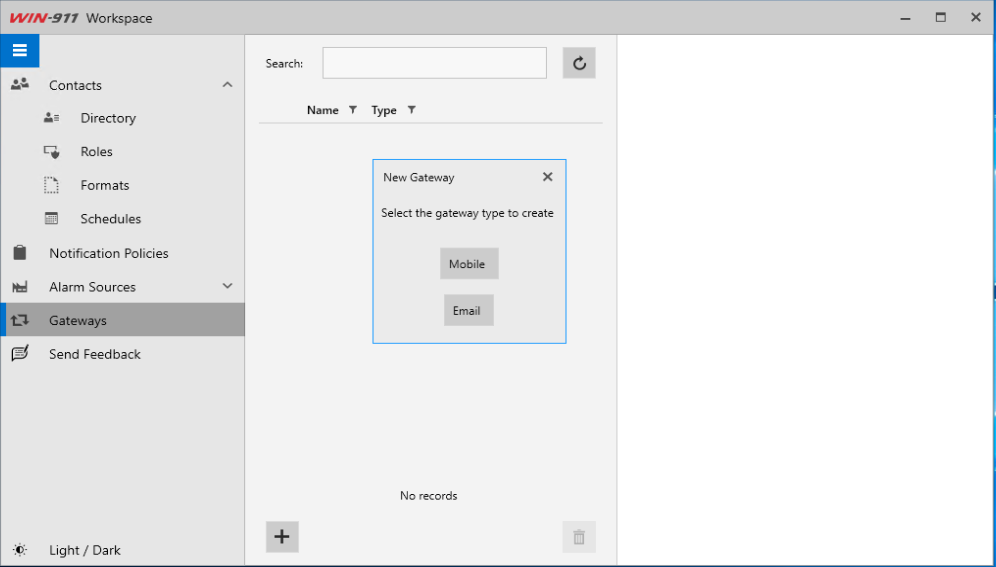Click 'Select the gateway type to create' text
996x567 pixels.
(468, 213)
